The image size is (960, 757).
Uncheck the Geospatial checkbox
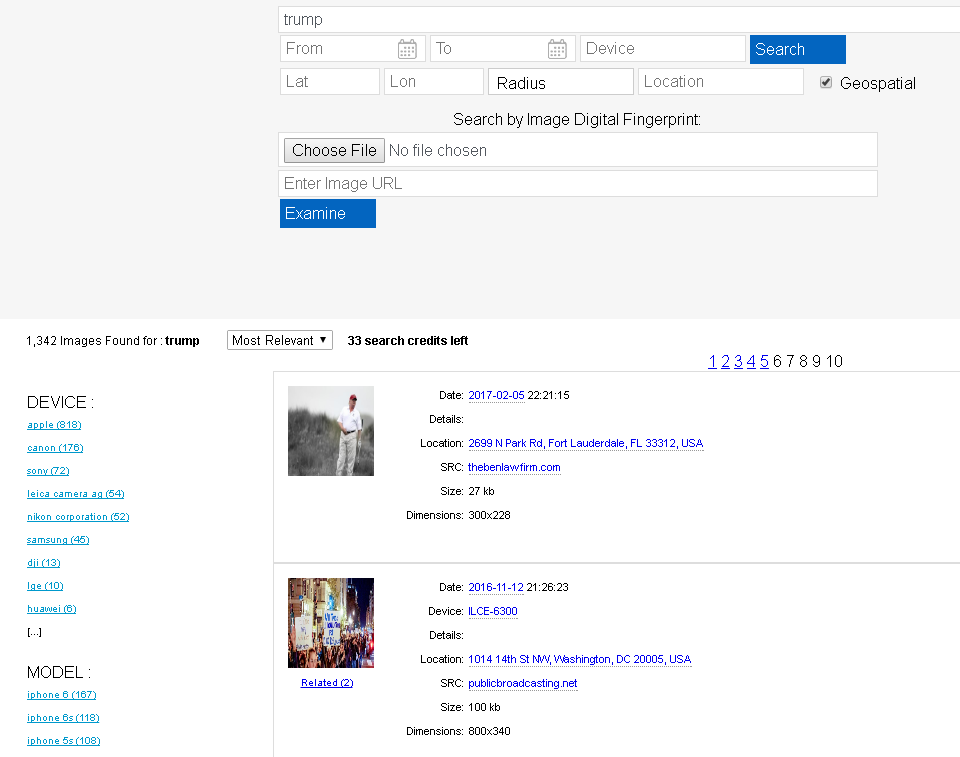tap(826, 82)
